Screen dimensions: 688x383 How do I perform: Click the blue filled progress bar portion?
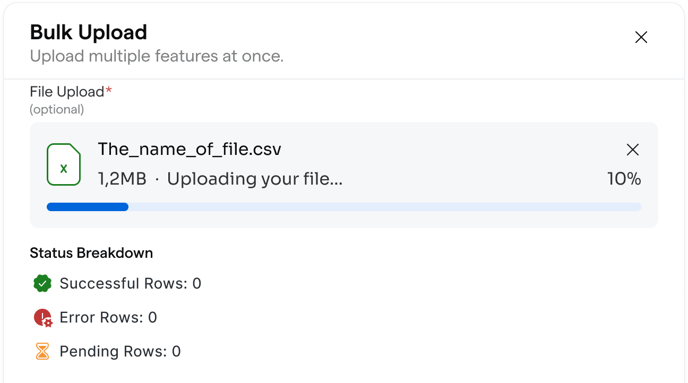(87, 207)
